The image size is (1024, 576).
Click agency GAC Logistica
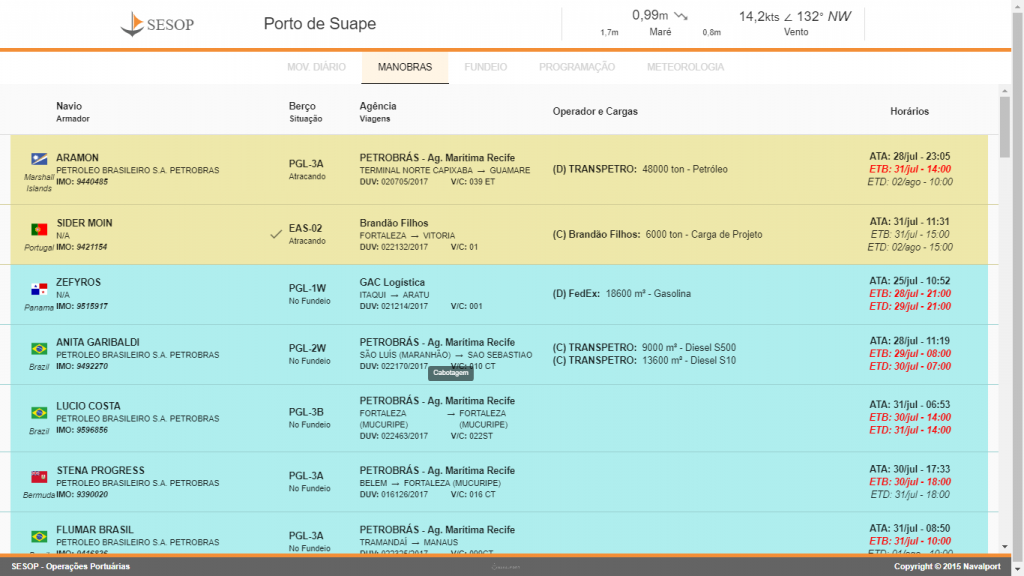click(x=392, y=282)
